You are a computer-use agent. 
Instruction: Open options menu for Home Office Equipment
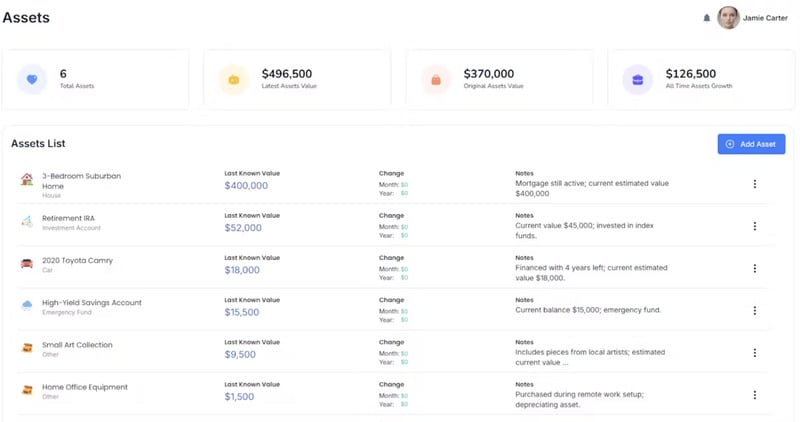tap(754, 394)
